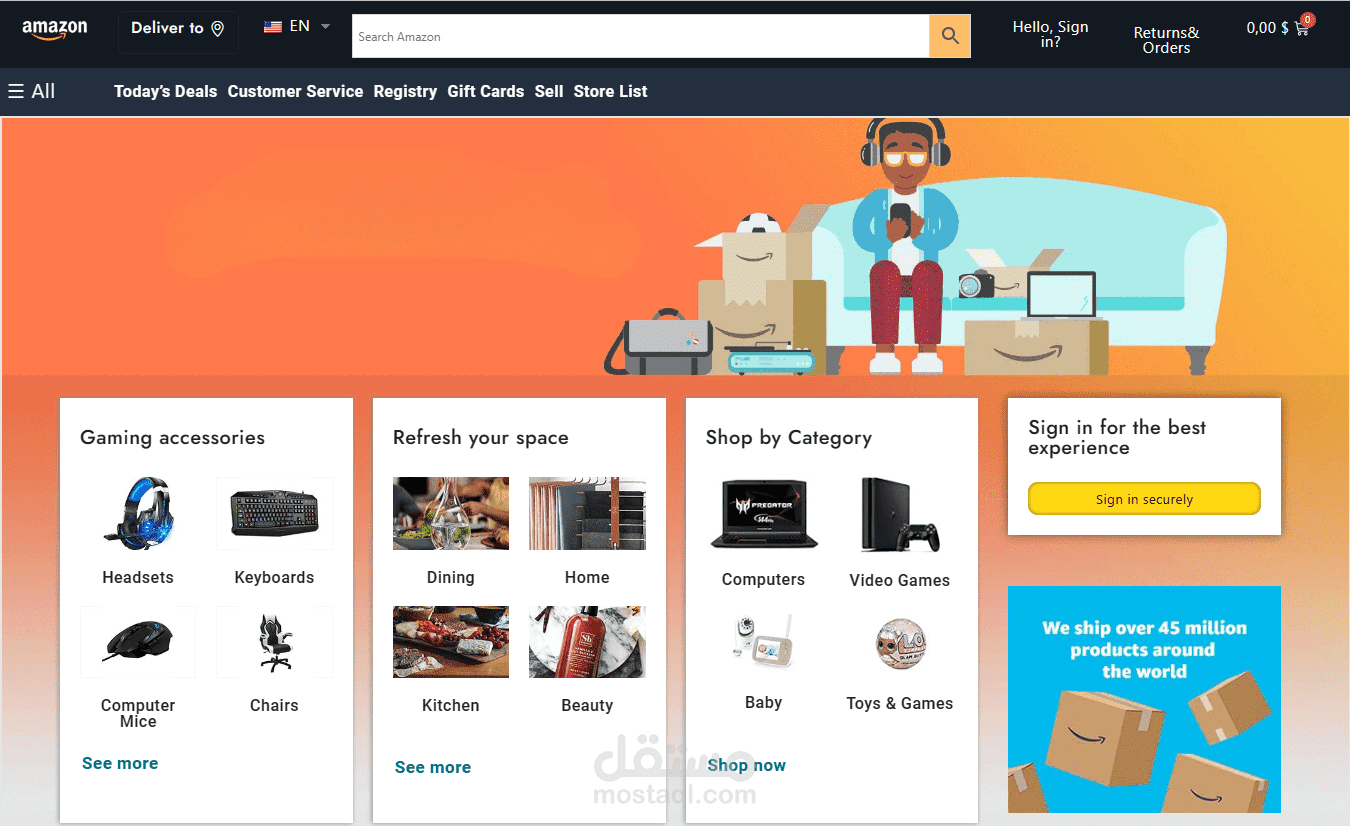This screenshot has height=826, width=1350.
Task: Click Shop now link
Action: (x=746, y=765)
